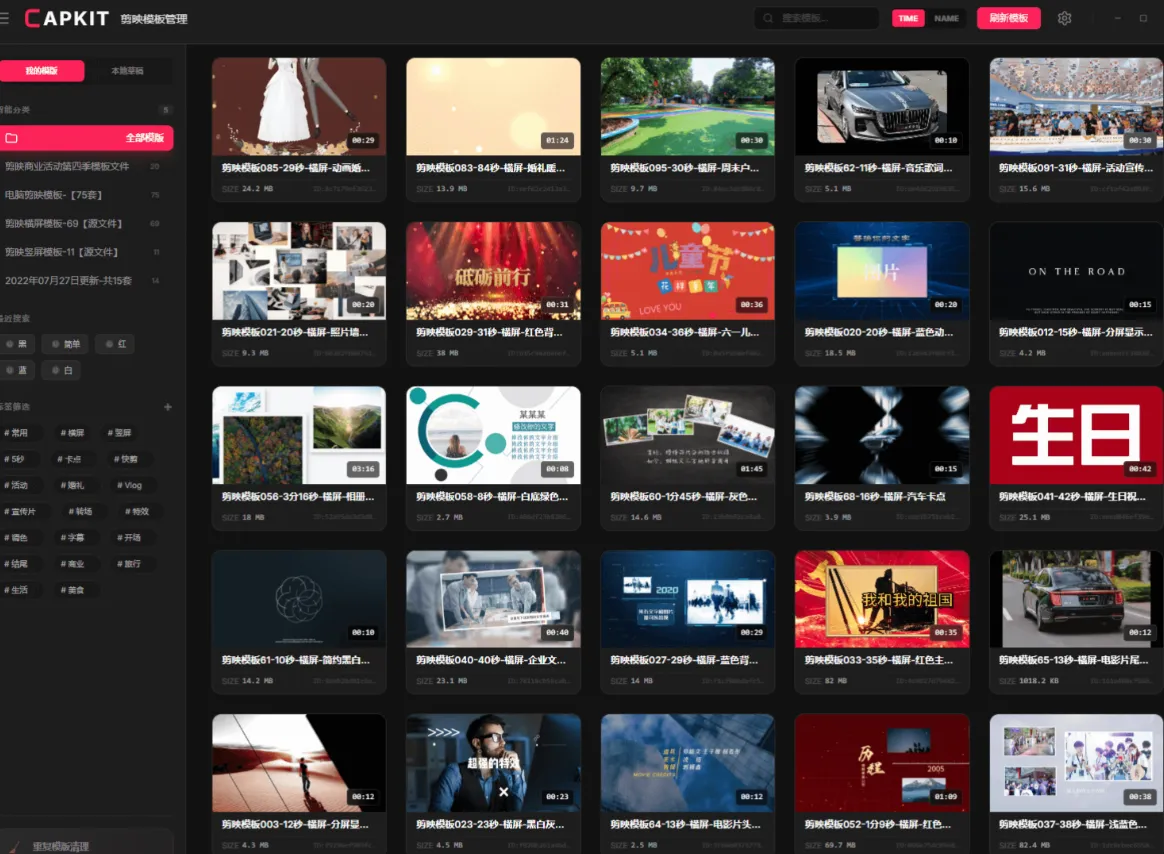The image size is (1164, 854).
Task: Switch to the 我的模板 tab
Action: pos(42,71)
